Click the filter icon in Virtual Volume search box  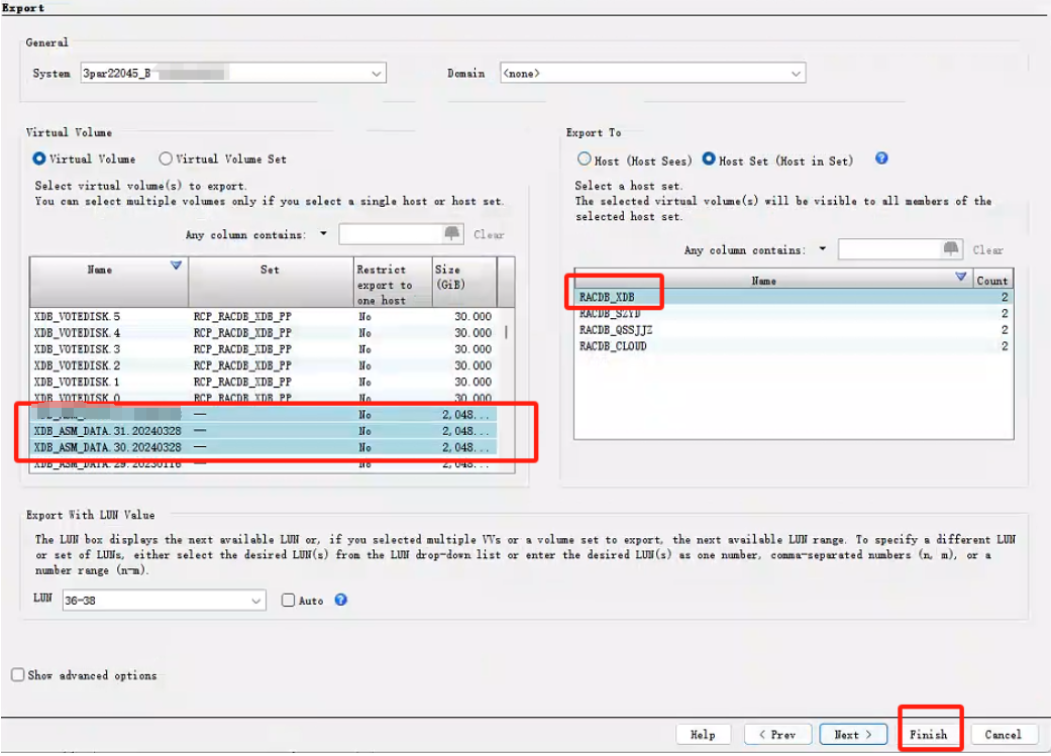452,233
